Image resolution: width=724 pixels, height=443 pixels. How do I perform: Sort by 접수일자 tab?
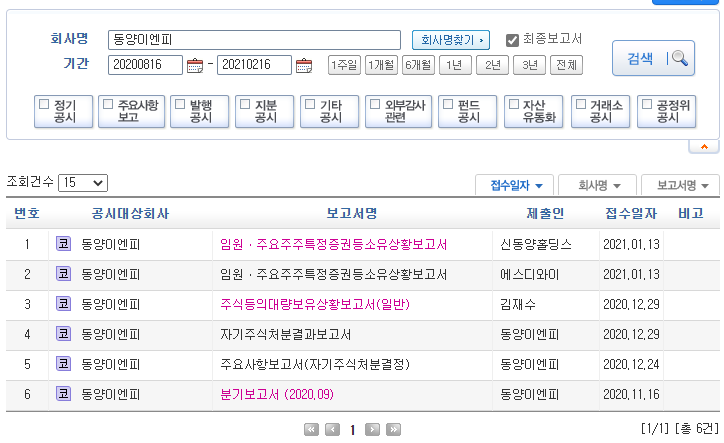[515, 186]
